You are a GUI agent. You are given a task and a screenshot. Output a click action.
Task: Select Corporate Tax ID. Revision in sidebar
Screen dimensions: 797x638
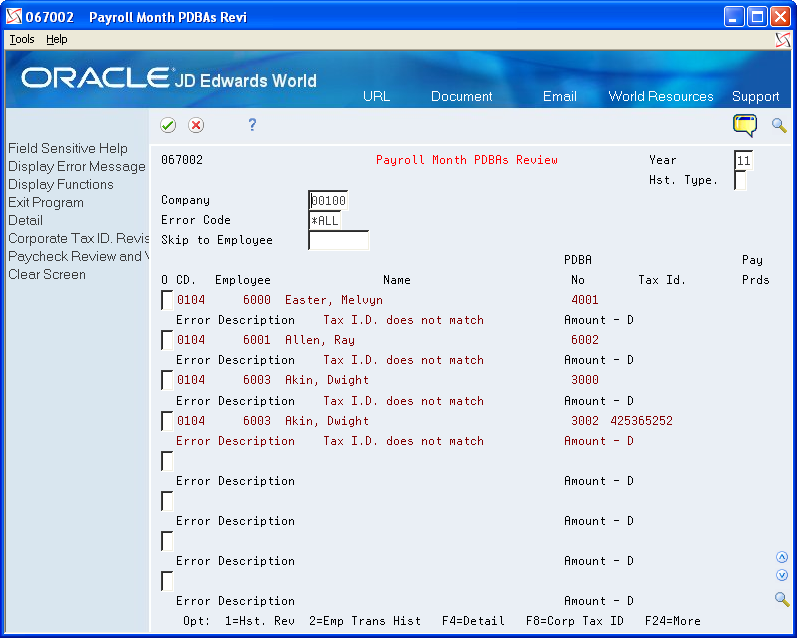[78, 238]
